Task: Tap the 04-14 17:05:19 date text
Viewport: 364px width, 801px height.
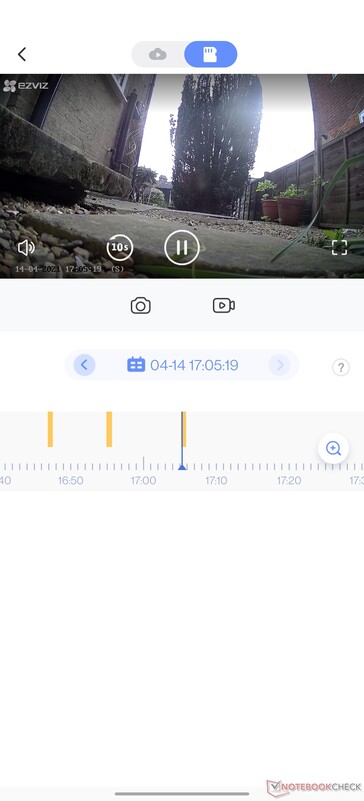Action: coord(194,365)
